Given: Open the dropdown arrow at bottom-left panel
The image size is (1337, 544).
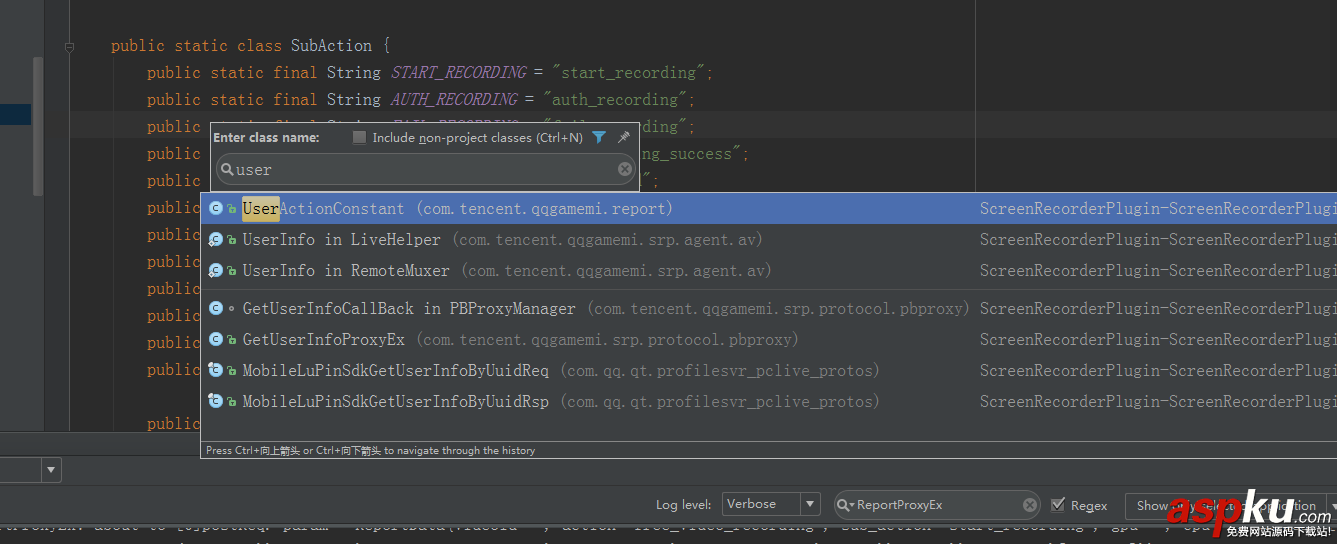Looking at the screenshot, I should [51, 469].
